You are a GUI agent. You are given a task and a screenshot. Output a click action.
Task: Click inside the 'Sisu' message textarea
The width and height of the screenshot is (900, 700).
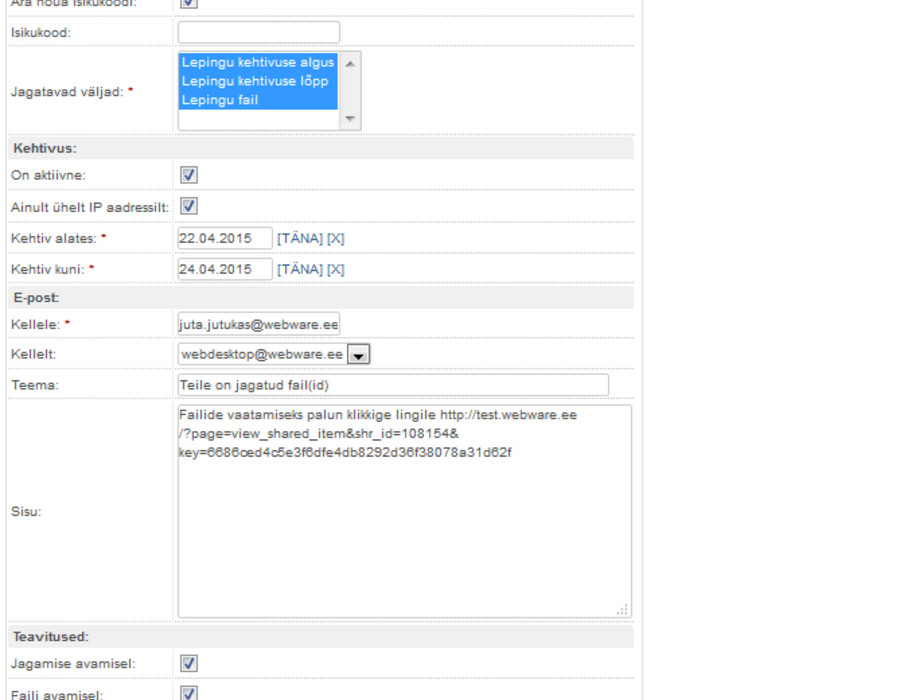405,511
